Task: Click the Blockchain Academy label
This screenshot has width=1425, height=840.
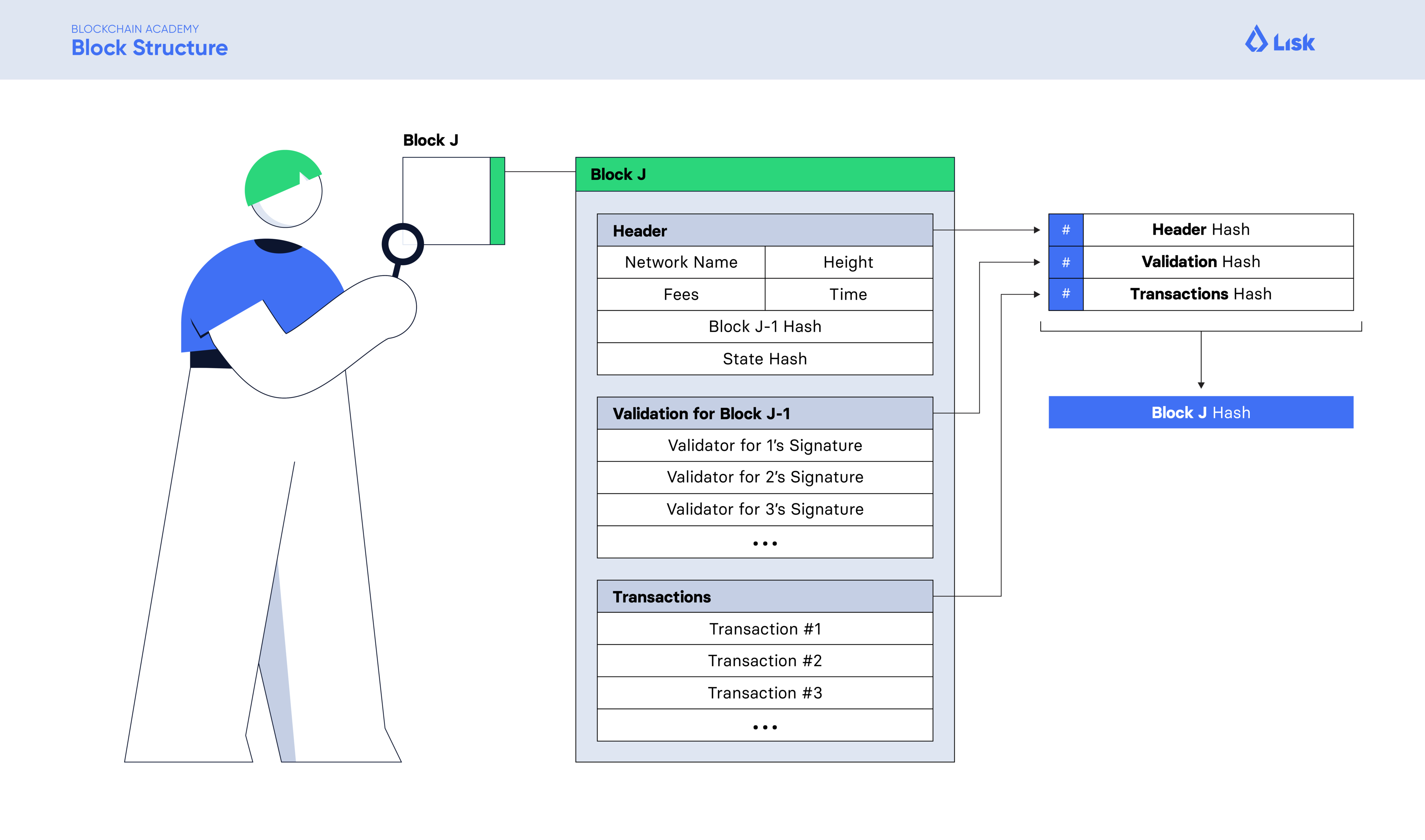Action: (x=135, y=29)
